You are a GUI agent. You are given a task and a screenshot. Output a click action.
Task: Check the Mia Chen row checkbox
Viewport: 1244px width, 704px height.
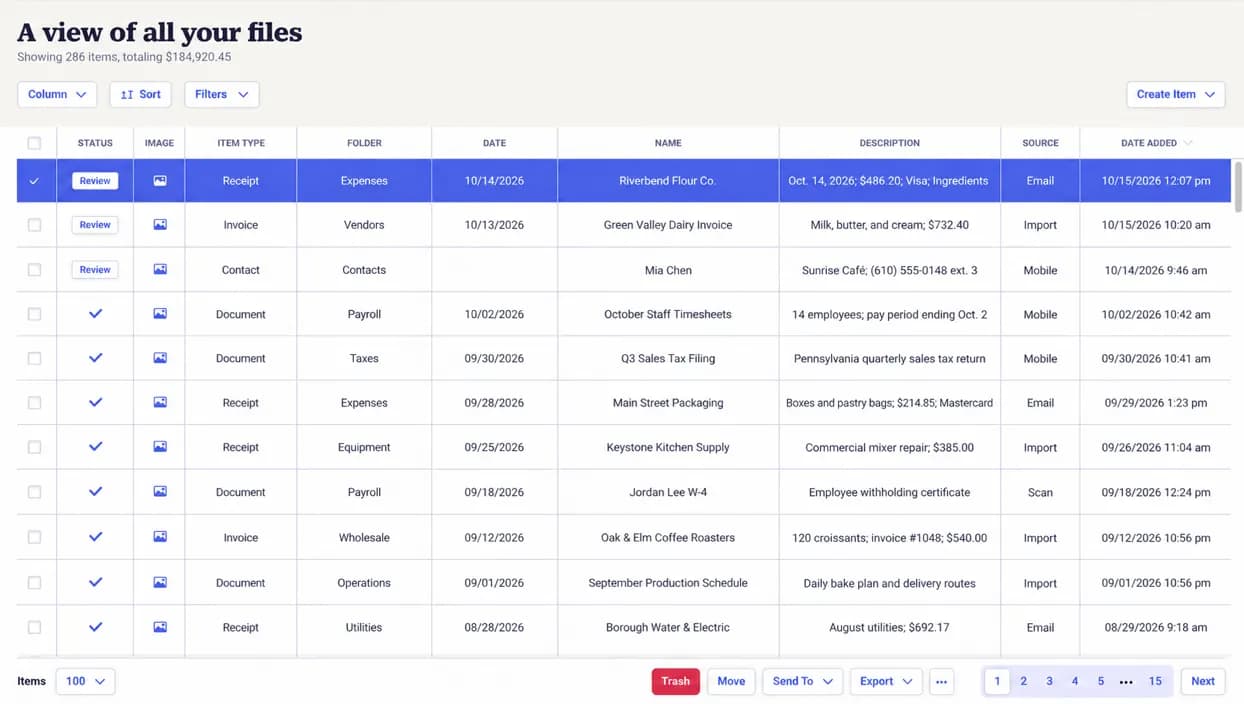pyautogui.click(x=34, y=270)
